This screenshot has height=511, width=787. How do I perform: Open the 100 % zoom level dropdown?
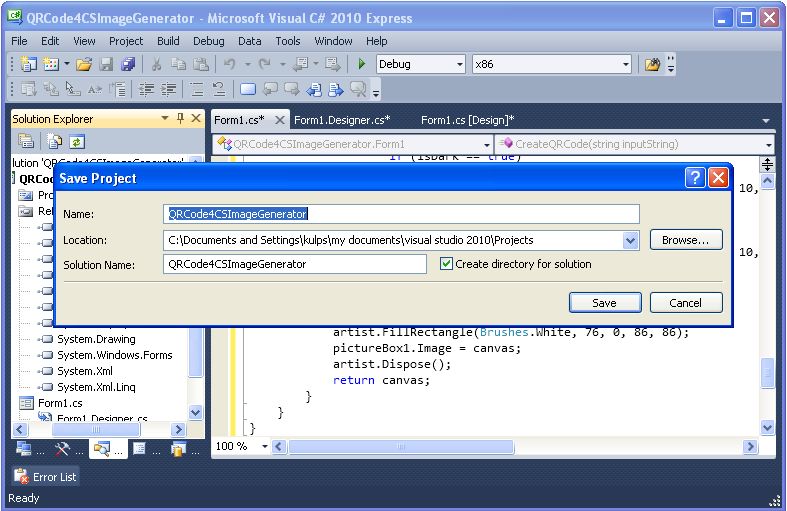[265, 446]
